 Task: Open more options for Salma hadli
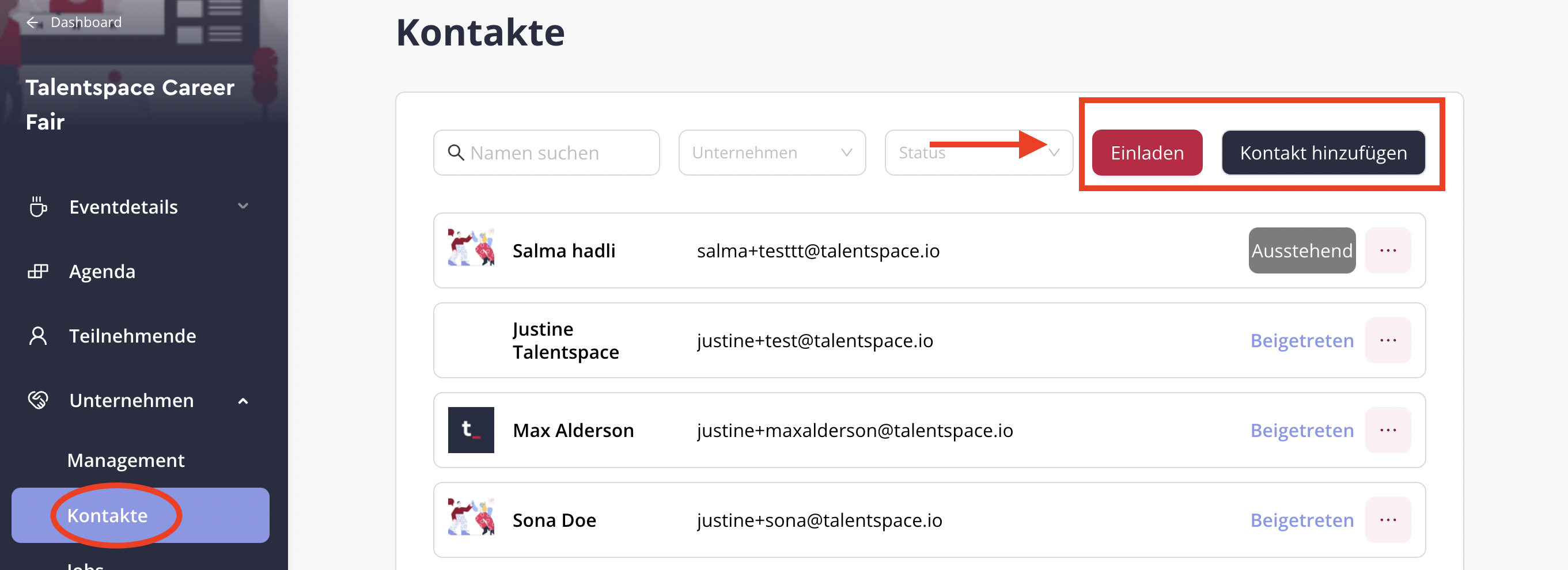1388,250
